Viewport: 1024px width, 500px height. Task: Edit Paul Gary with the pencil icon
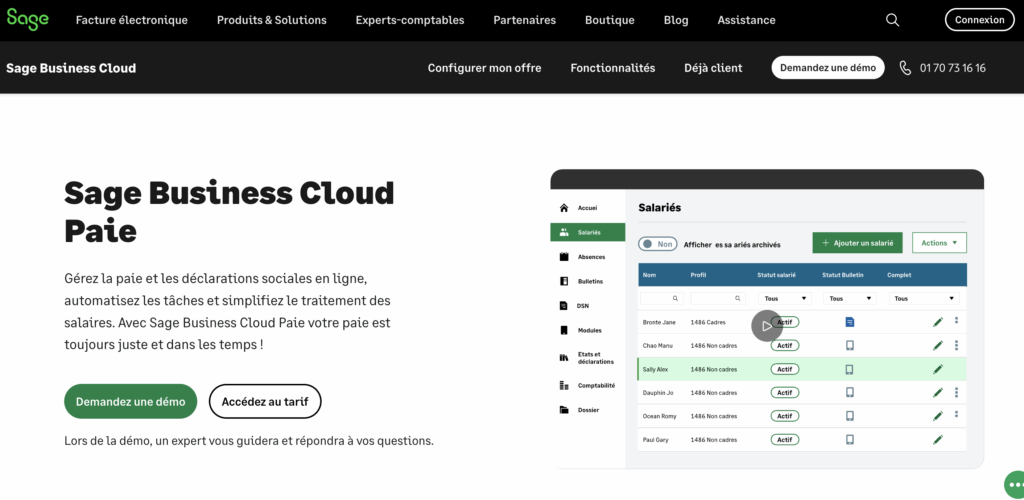[x=938, y=439]
